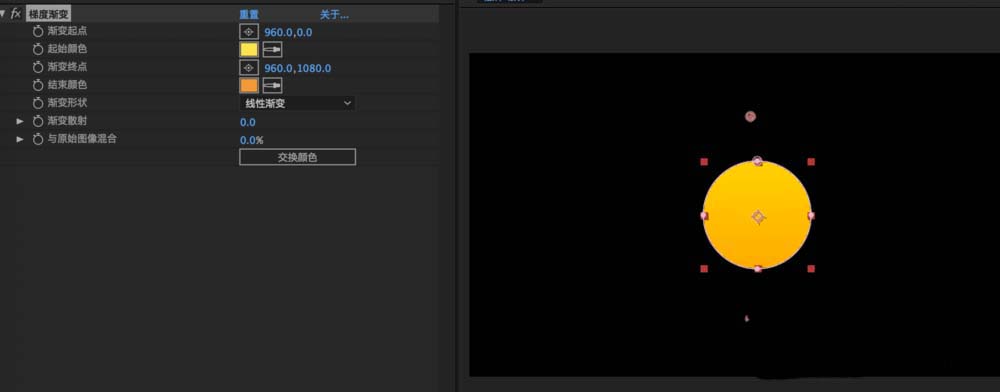Open the 线性渐变 shape dropdown
1000x392 pixels.
pos(297,103)
